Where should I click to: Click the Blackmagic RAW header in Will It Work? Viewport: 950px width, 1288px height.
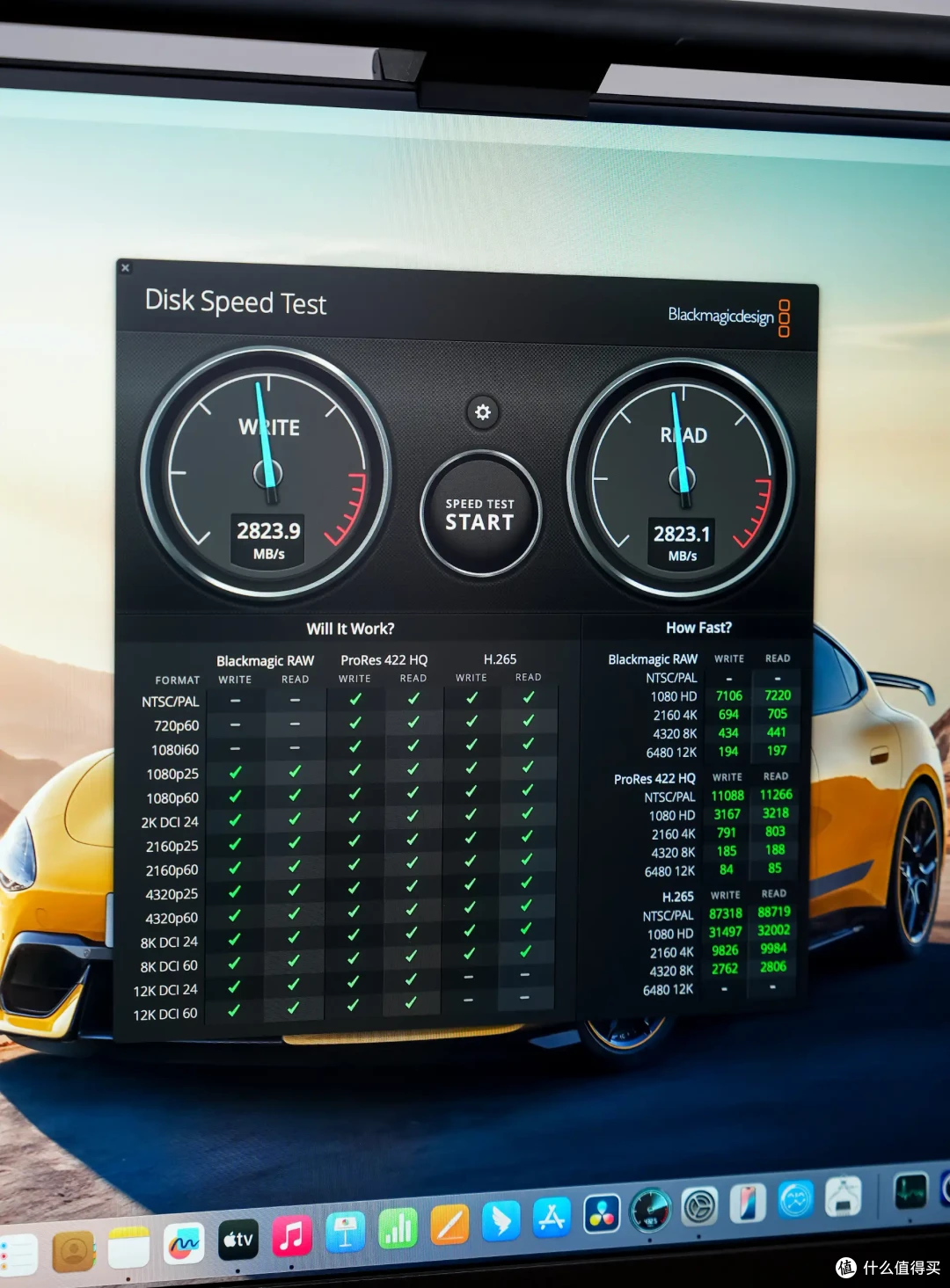point(265,661)
